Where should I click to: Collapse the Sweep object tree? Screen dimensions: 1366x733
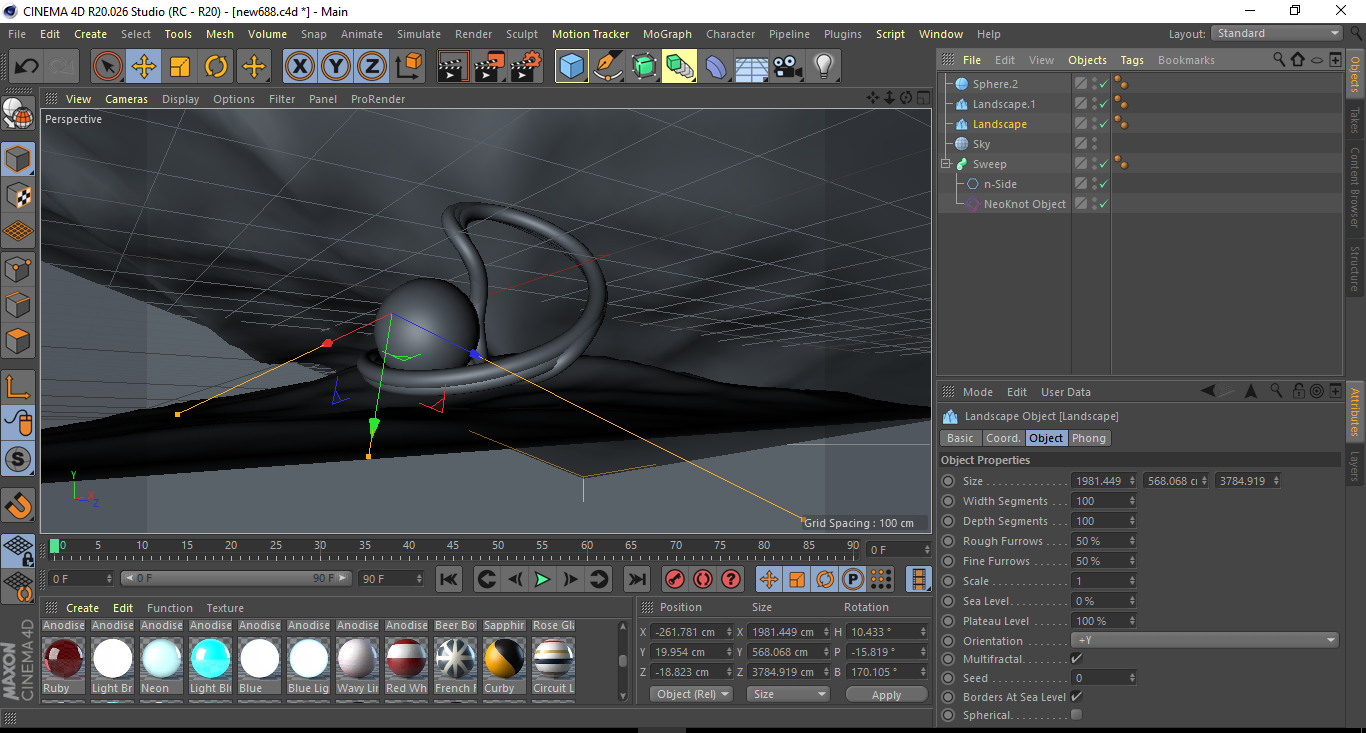coord(945,164)
